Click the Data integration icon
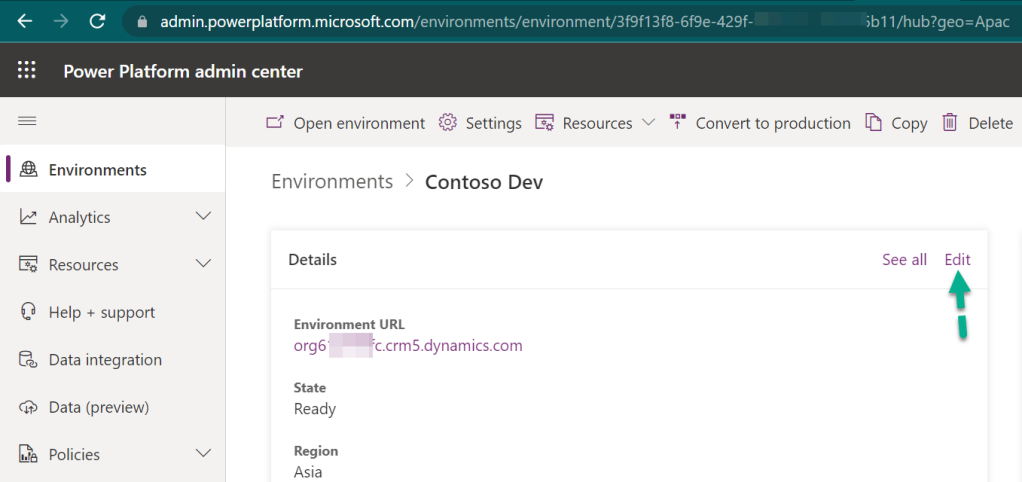The image size is (1022, 482). click(x=28, y=360)
